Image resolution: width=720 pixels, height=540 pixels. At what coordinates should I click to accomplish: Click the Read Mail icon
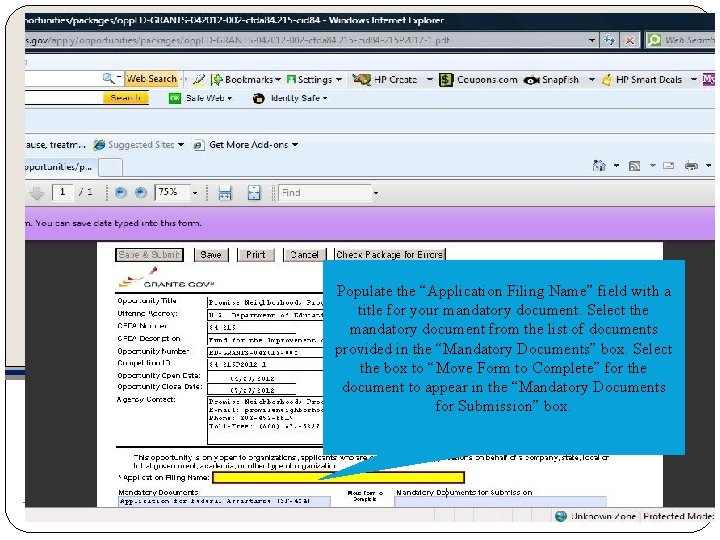coord(669,165)
